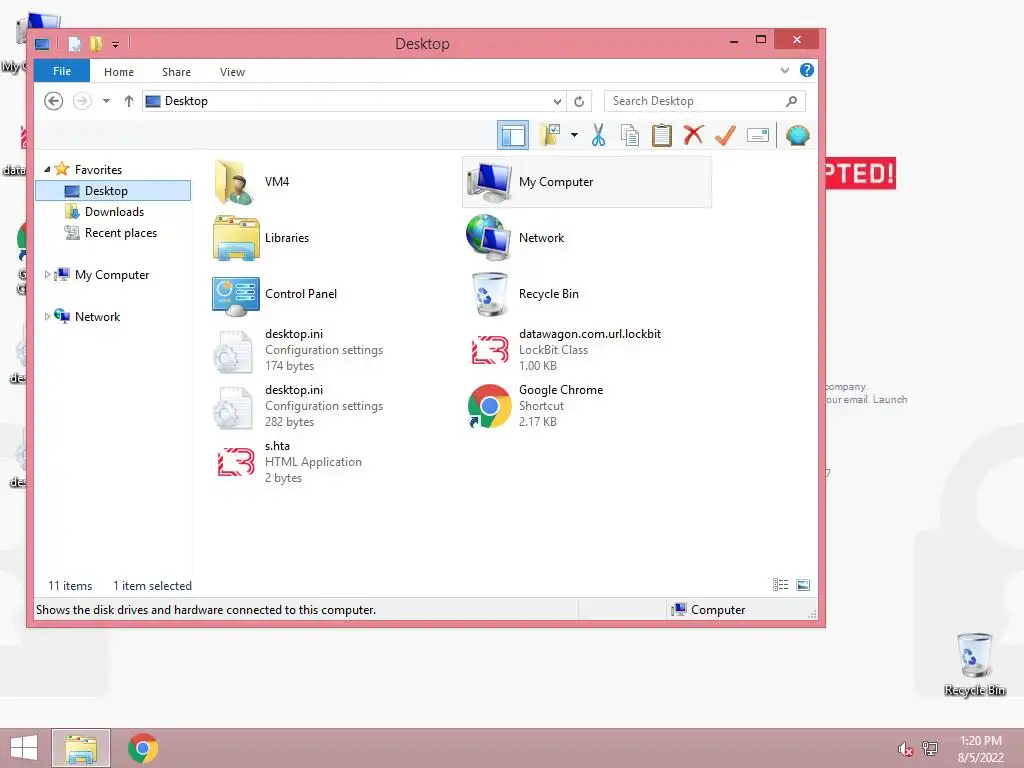Select the Network globe icon in file list
This screenshot has width=1024, height=768.
488,238
